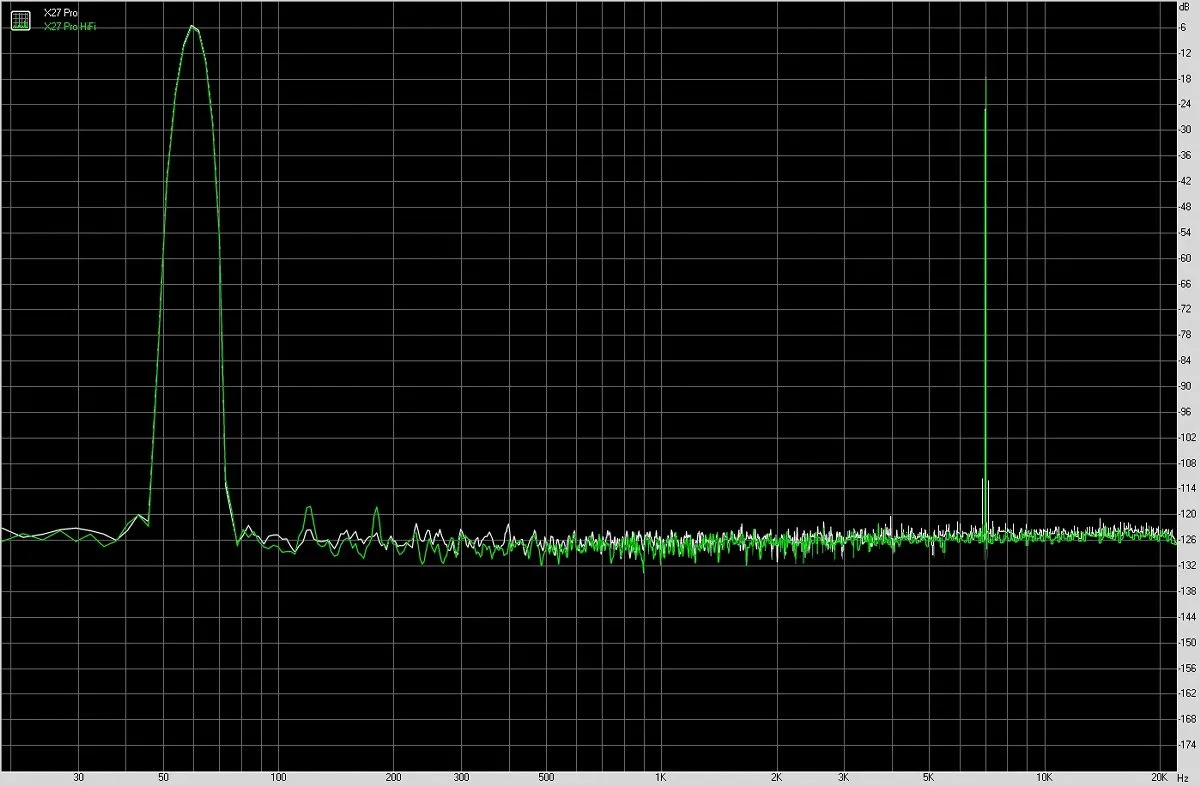Click the "10K" frequency axis label
Screen dimensions: 1200x786
(1044, 777)
